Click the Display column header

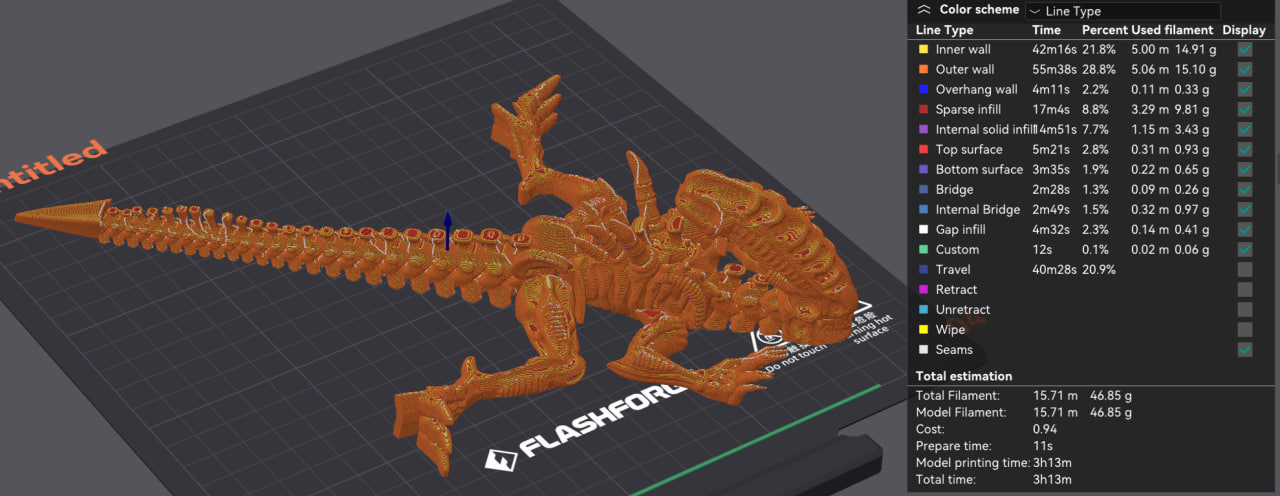[x=1243, y=30]
